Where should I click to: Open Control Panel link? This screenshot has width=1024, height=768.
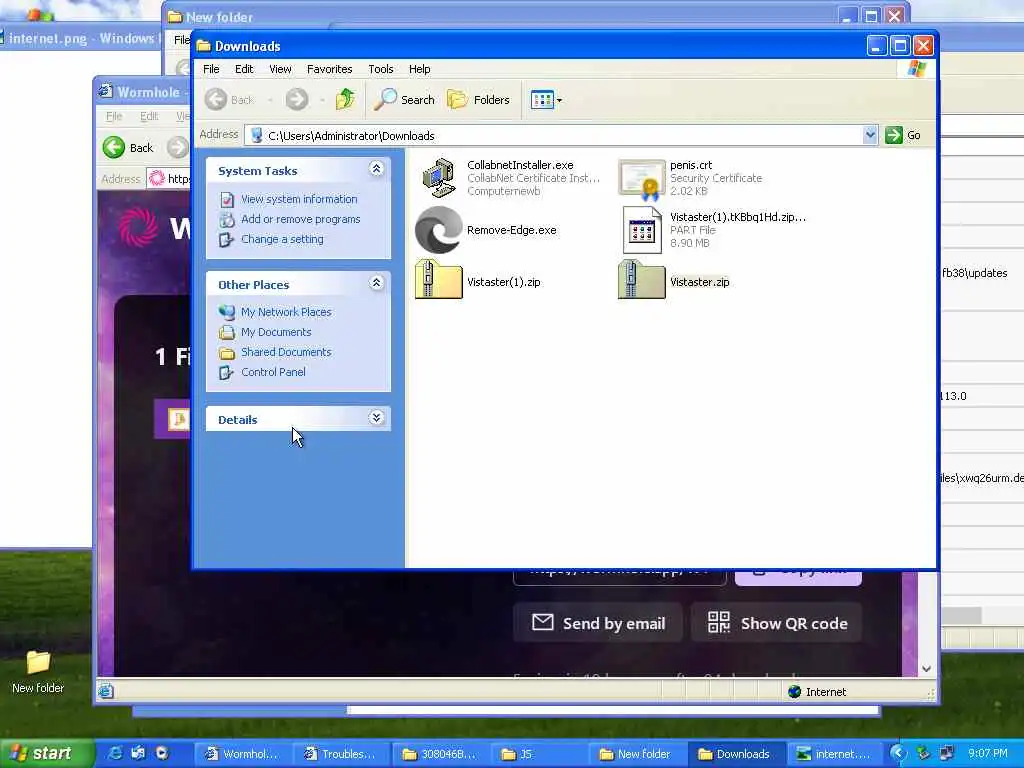coord(273,372)
